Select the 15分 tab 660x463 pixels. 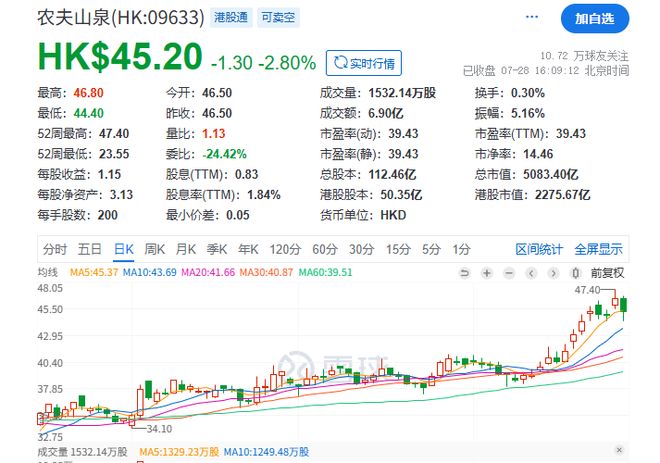click(x=398, y=249)
